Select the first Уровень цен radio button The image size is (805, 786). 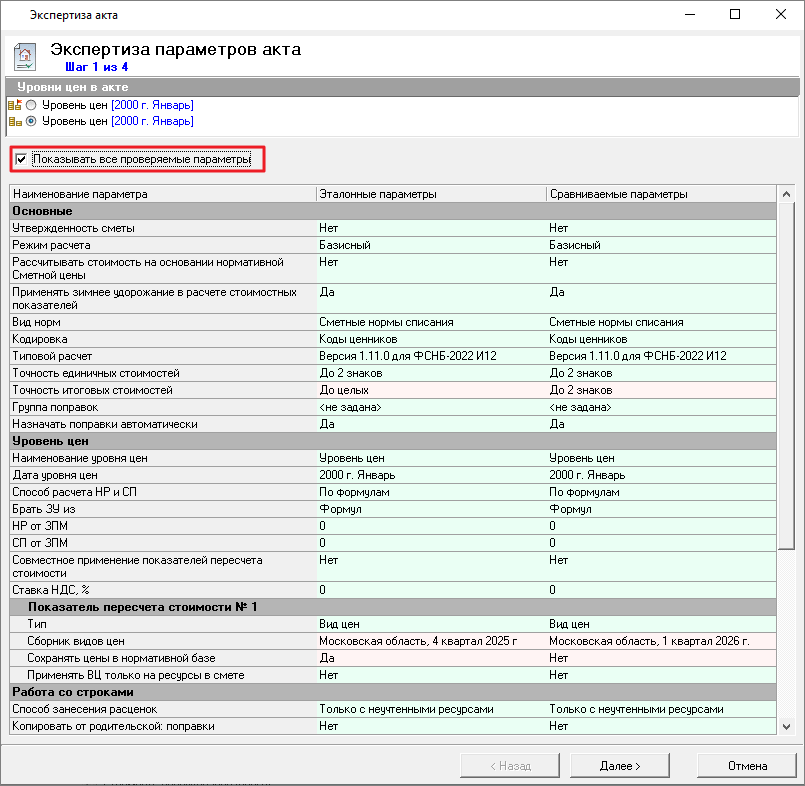31,105
